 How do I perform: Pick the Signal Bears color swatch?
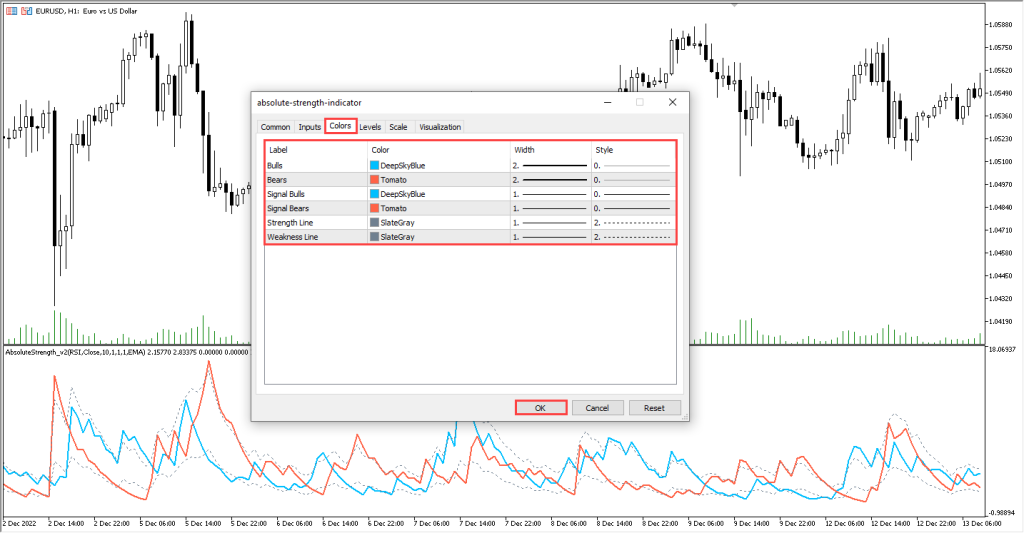click(375, 208)
